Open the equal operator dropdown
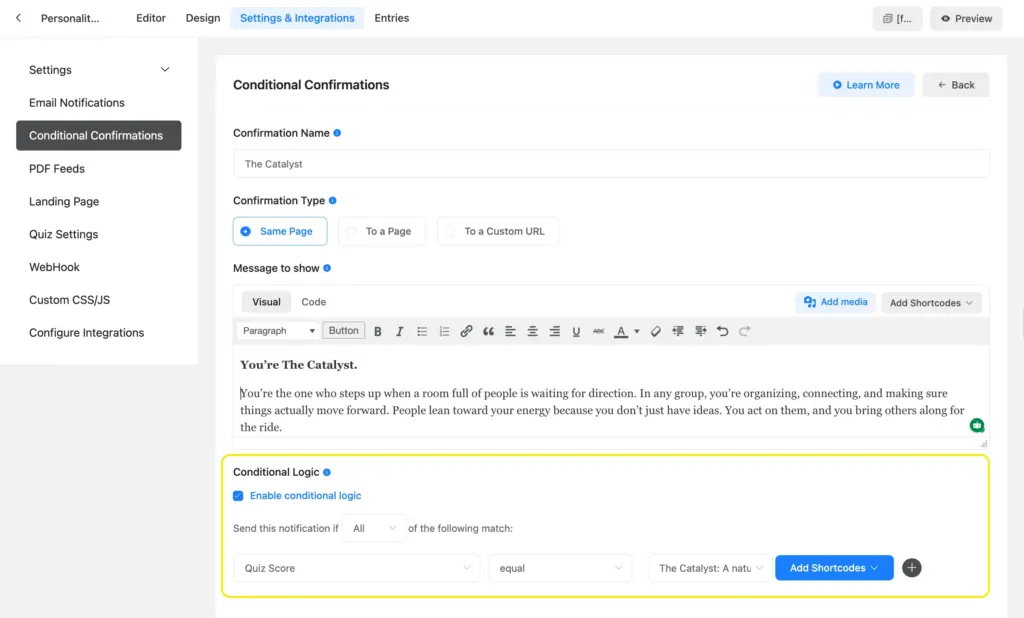 click(560, 568)
